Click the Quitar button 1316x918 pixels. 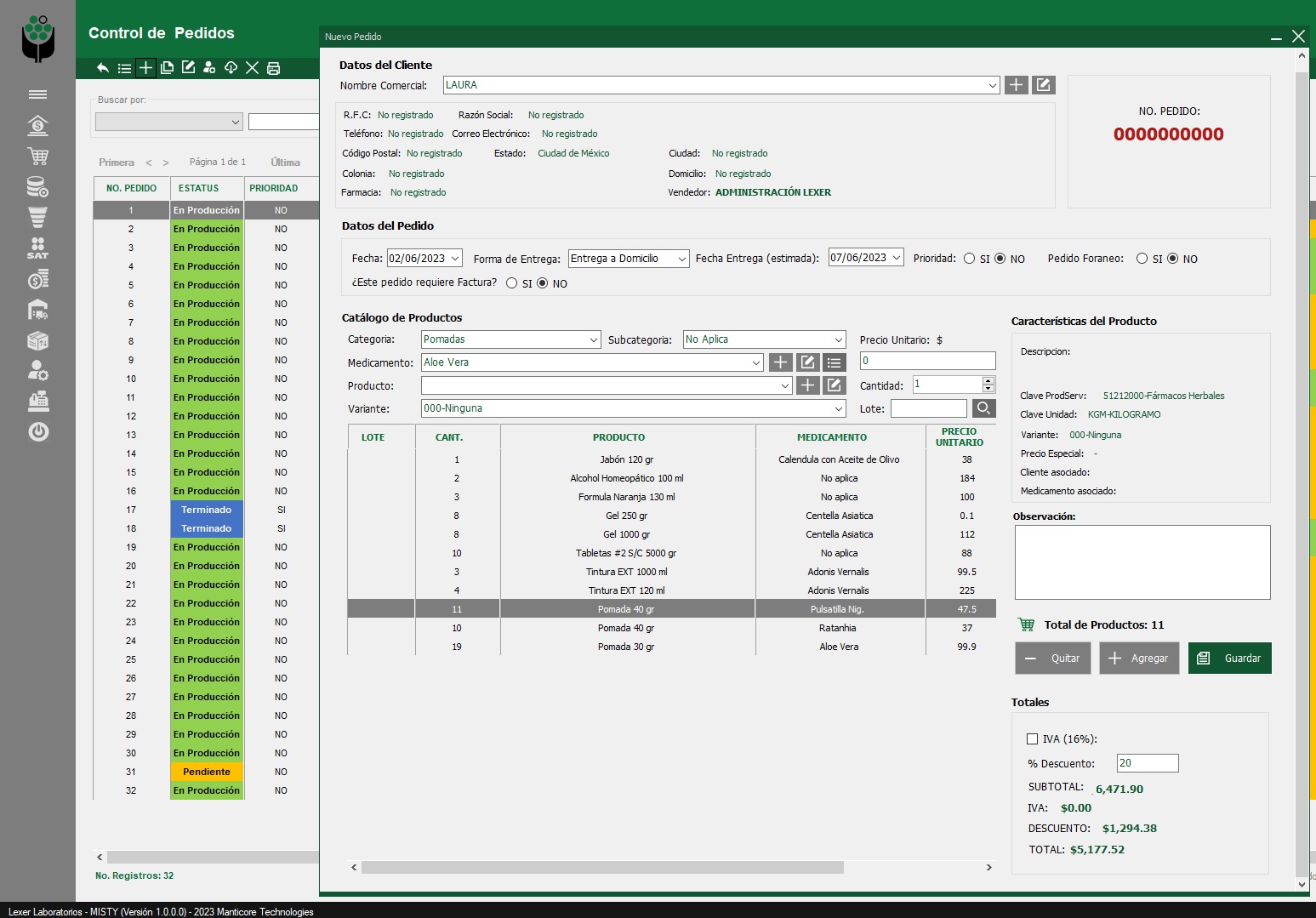[1053, 659]
